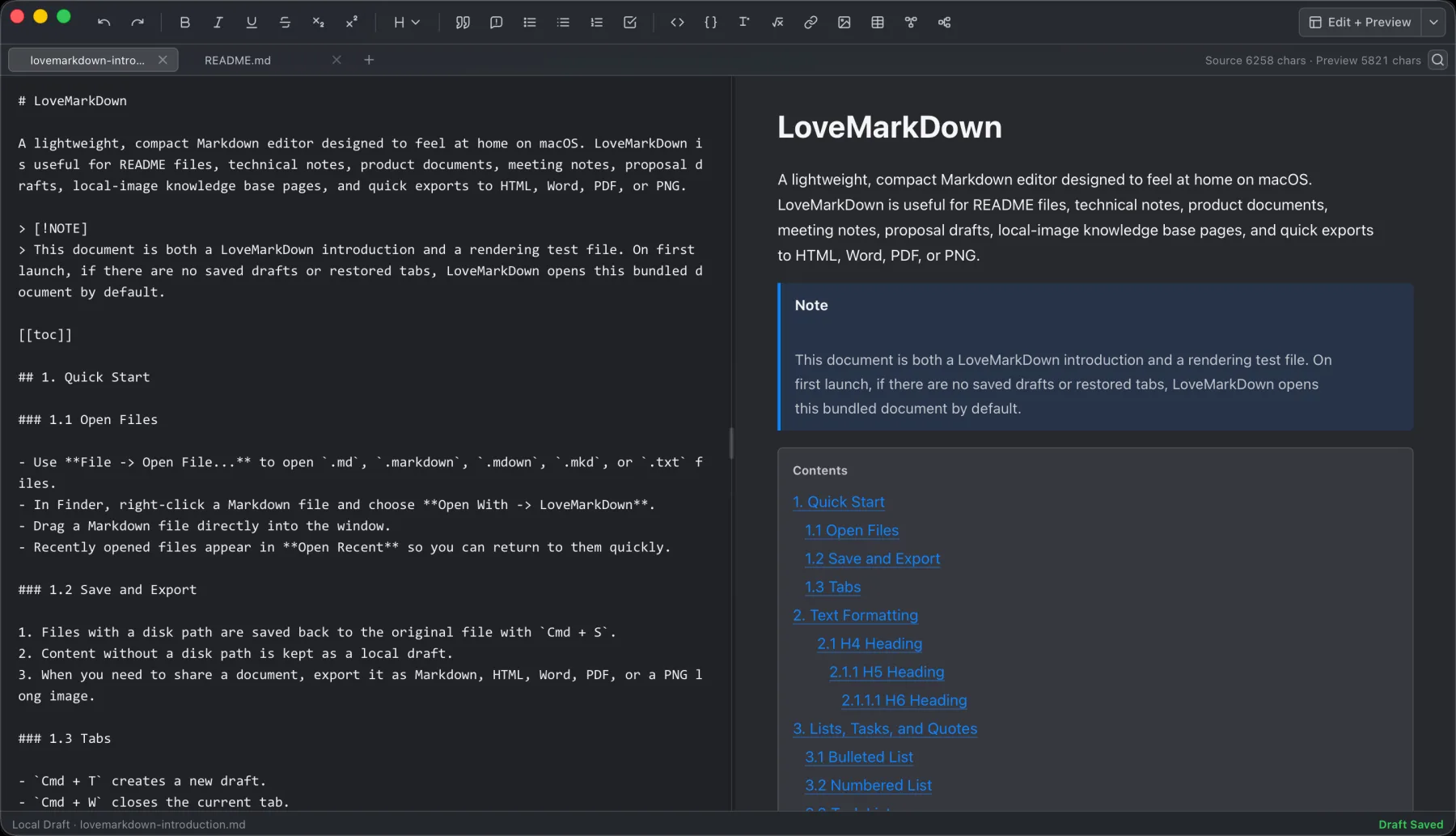
Task: Click the text footnote icon
Action: point(744,23)
